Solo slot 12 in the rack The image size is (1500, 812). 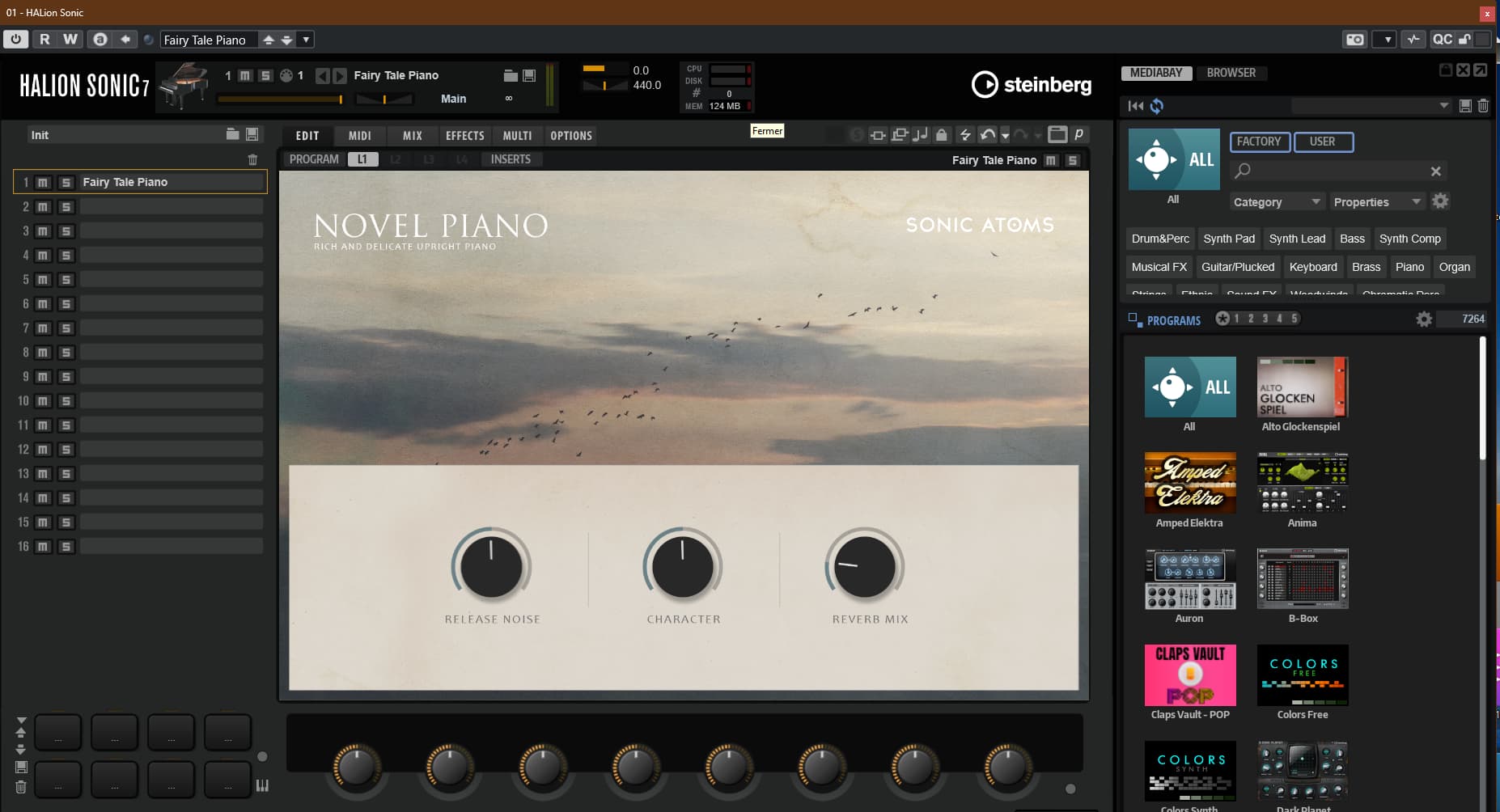66,450
